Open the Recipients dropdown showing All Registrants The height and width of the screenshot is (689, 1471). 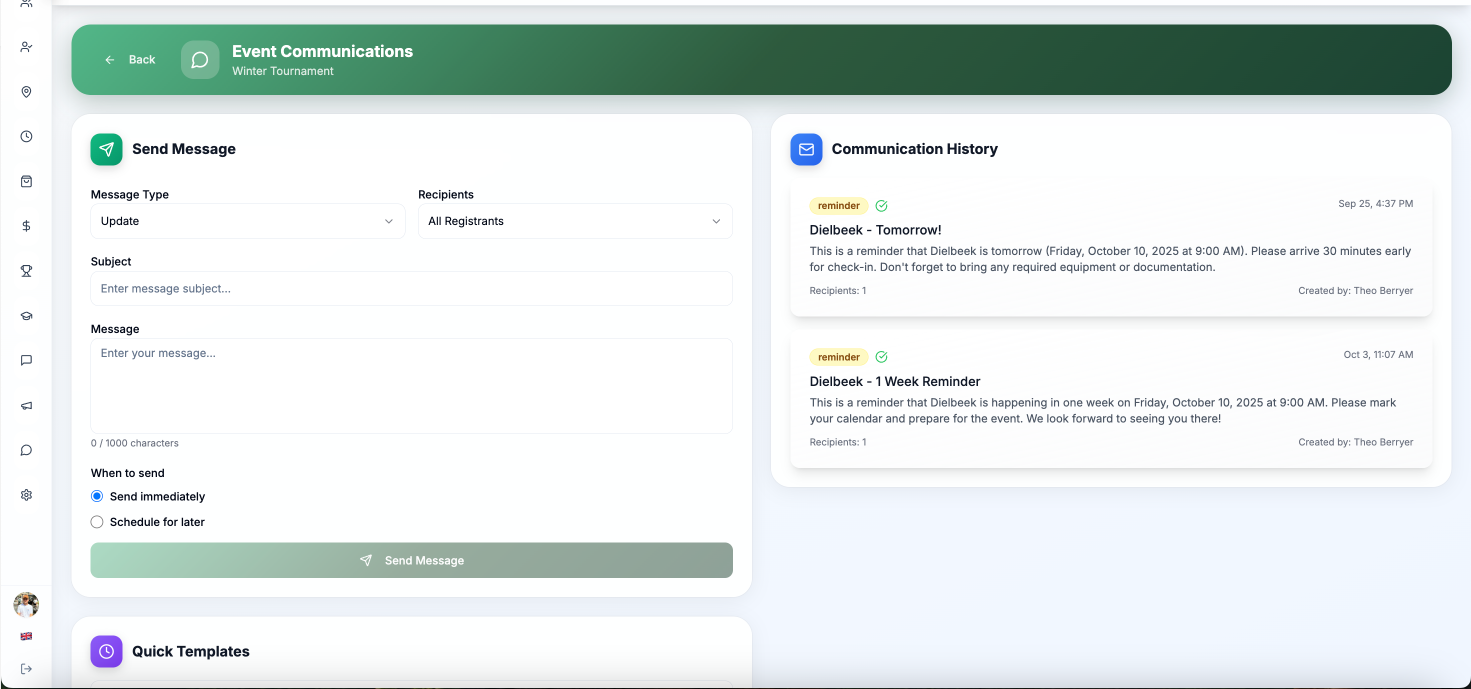pyautogui.click(x=575, y=221)
